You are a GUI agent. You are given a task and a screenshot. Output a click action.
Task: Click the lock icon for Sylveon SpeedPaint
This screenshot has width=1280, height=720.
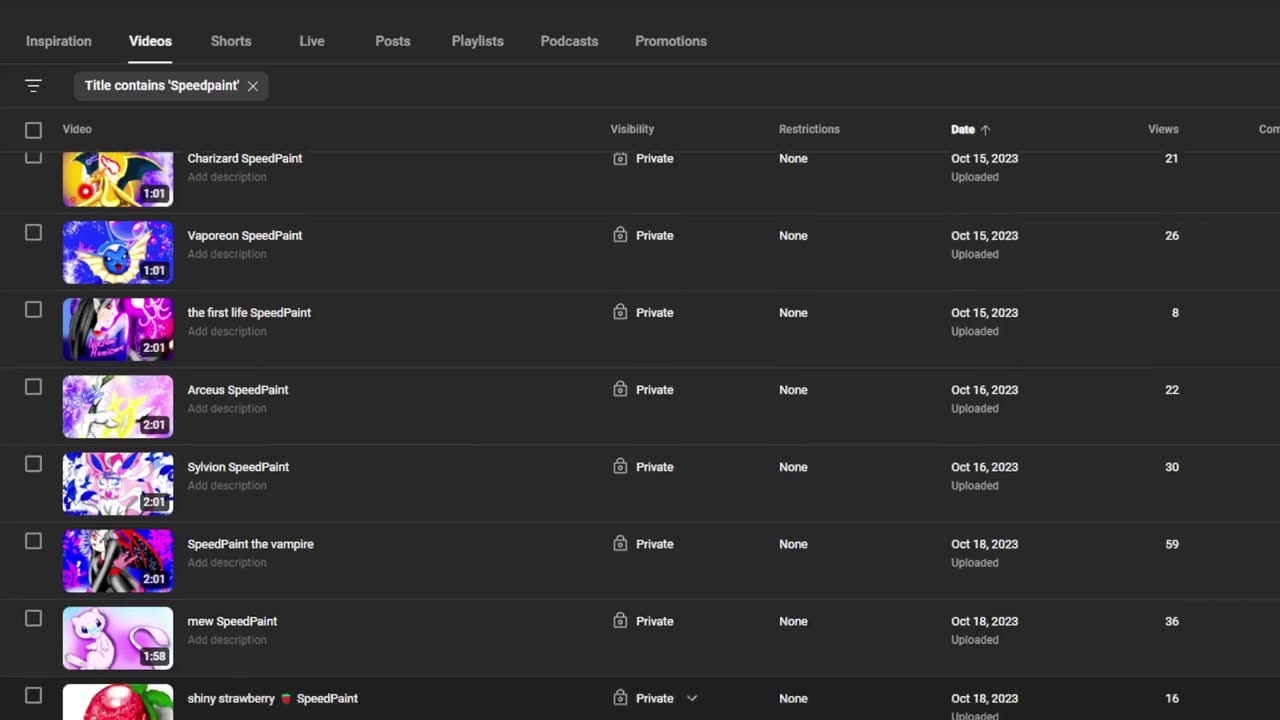[620, 466]
